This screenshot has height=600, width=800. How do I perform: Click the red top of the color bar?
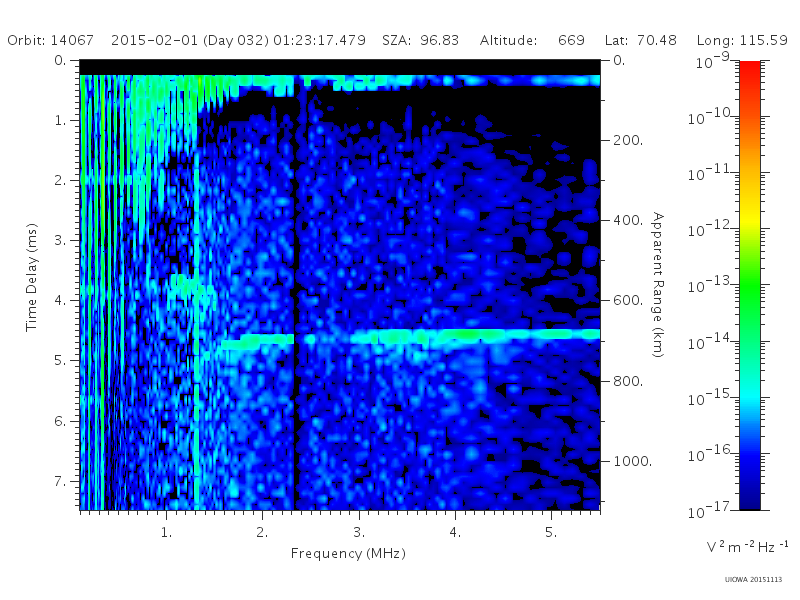click(749, 69)
